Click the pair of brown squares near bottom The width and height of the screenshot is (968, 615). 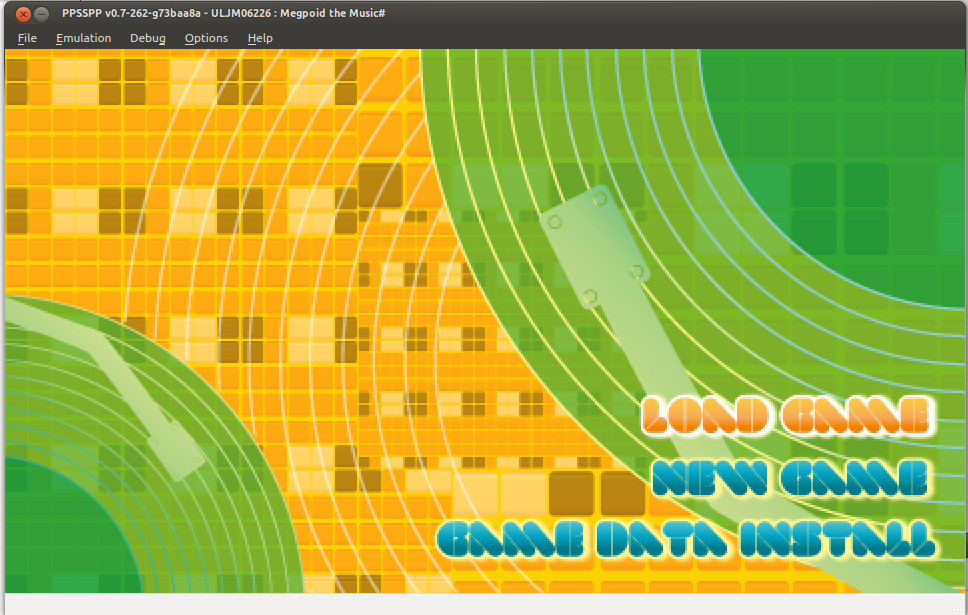click(597, 493)
